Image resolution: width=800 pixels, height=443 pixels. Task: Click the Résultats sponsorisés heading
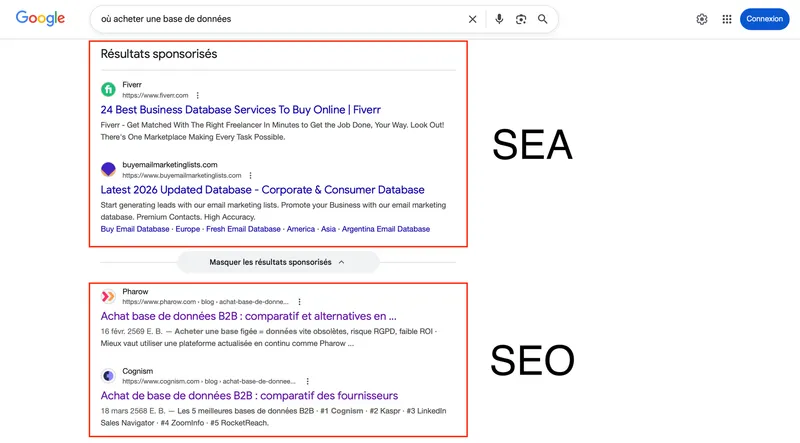coord(159,54)
